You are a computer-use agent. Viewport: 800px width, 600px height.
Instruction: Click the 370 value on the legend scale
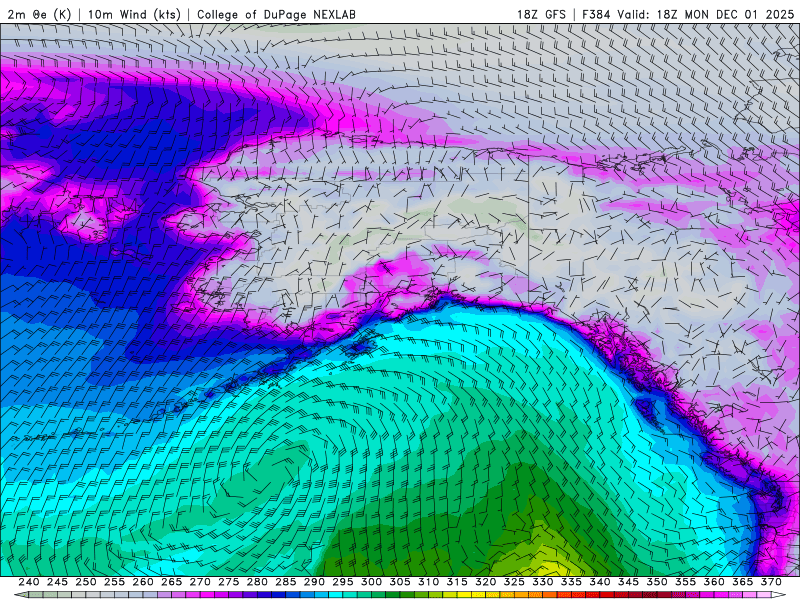click(x=771, y=582)
